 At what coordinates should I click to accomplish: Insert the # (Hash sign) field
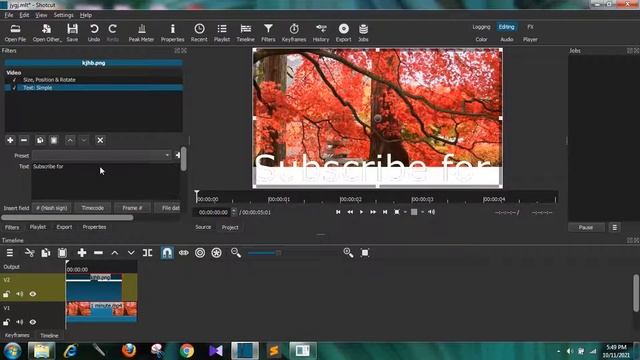point(51,208)
